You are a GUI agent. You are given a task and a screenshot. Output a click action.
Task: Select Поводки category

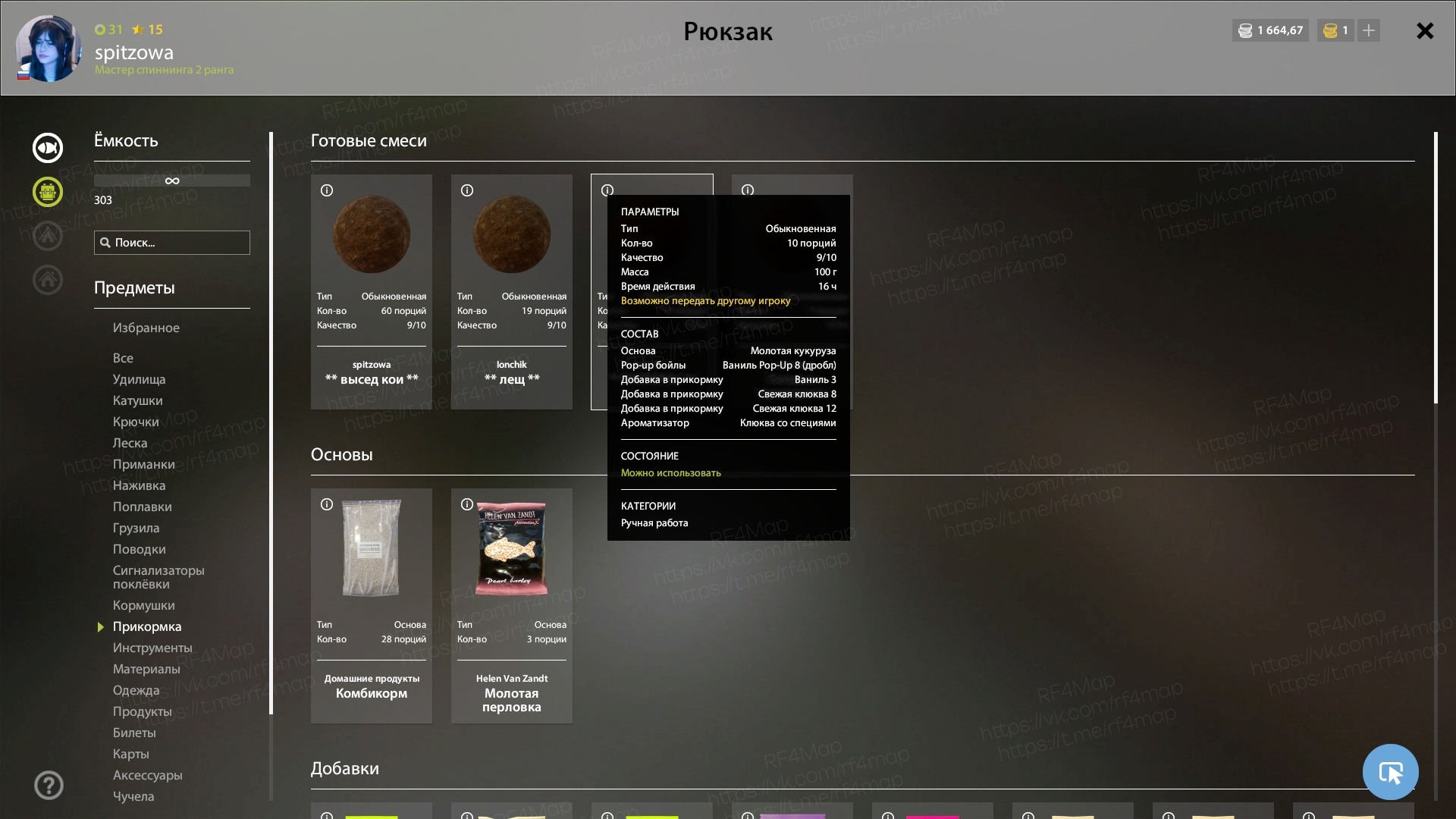140,549
